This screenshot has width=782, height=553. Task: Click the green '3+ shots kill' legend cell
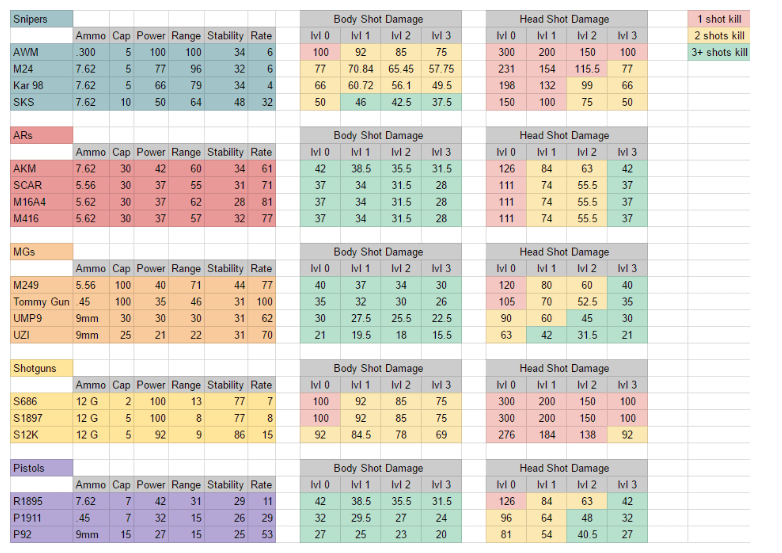point(720,52)
